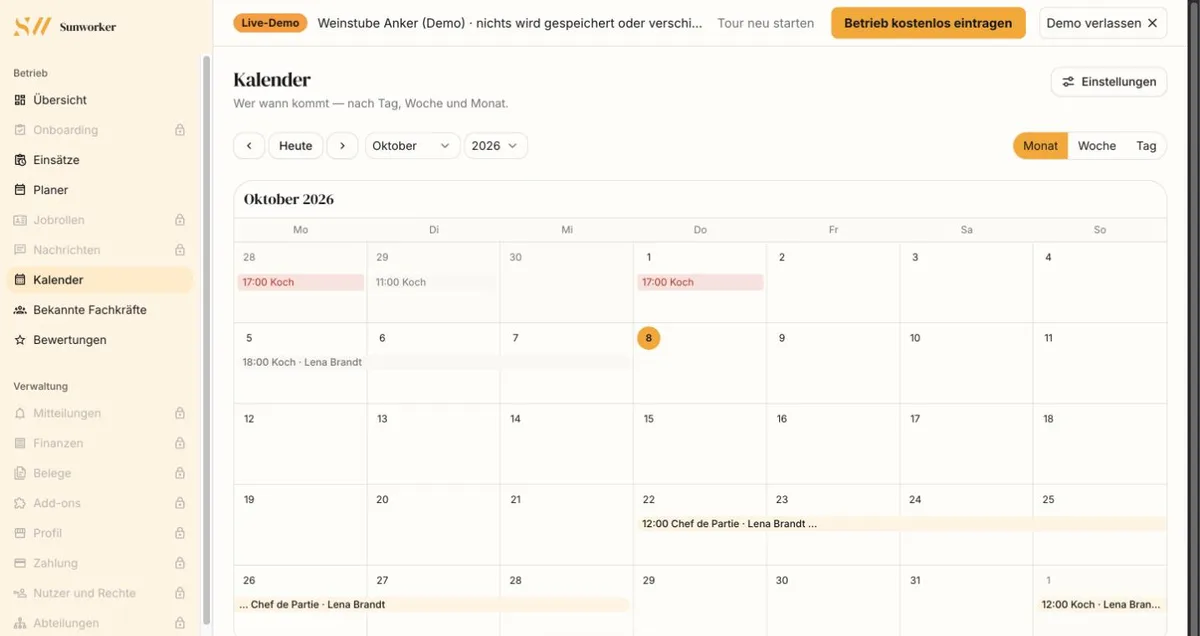The image size is (1200, 636).
Task: Click the Übersicht grid icon
Action: pos(20,100)
